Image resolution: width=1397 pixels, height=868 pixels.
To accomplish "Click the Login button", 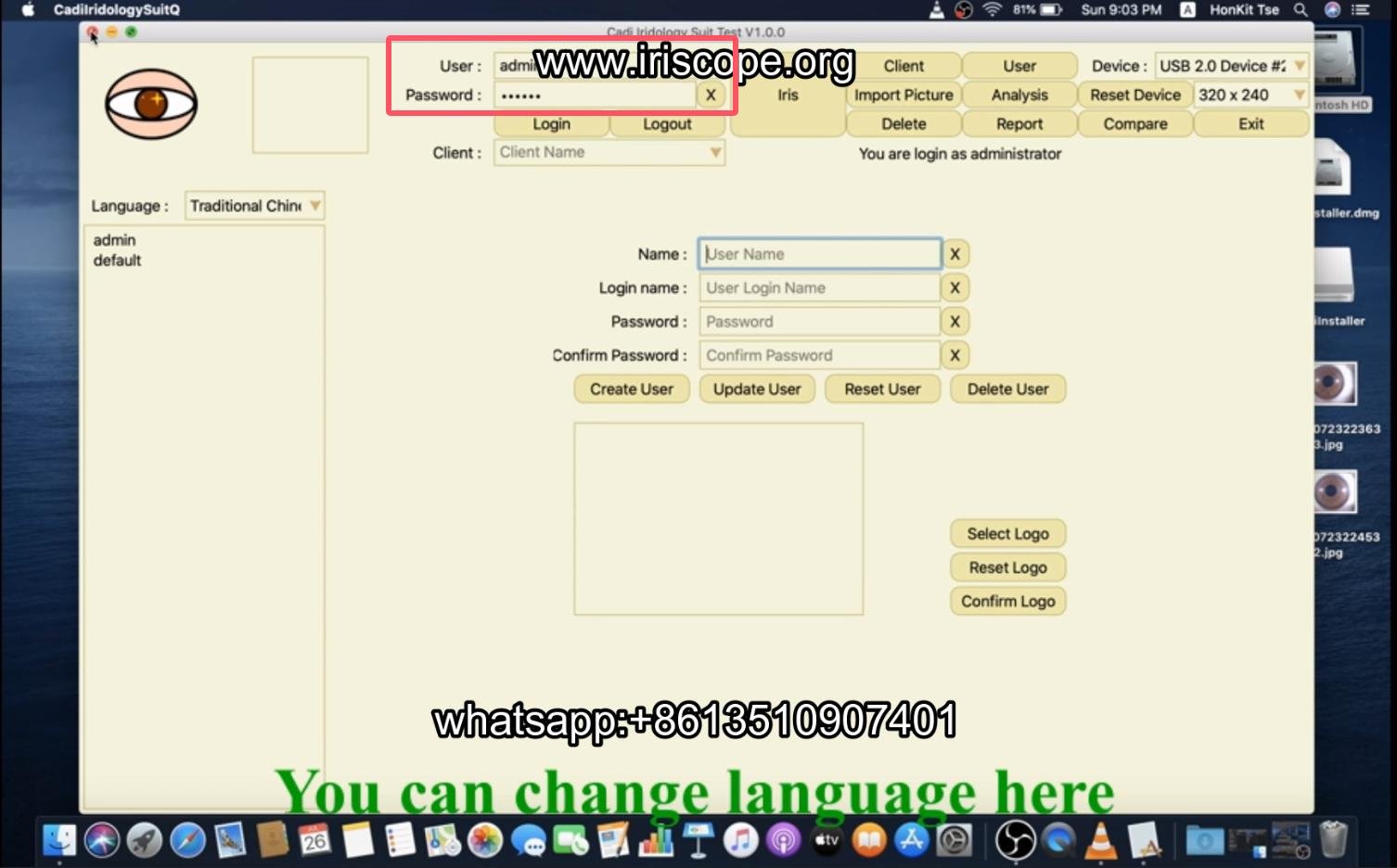I will point(551,123).
